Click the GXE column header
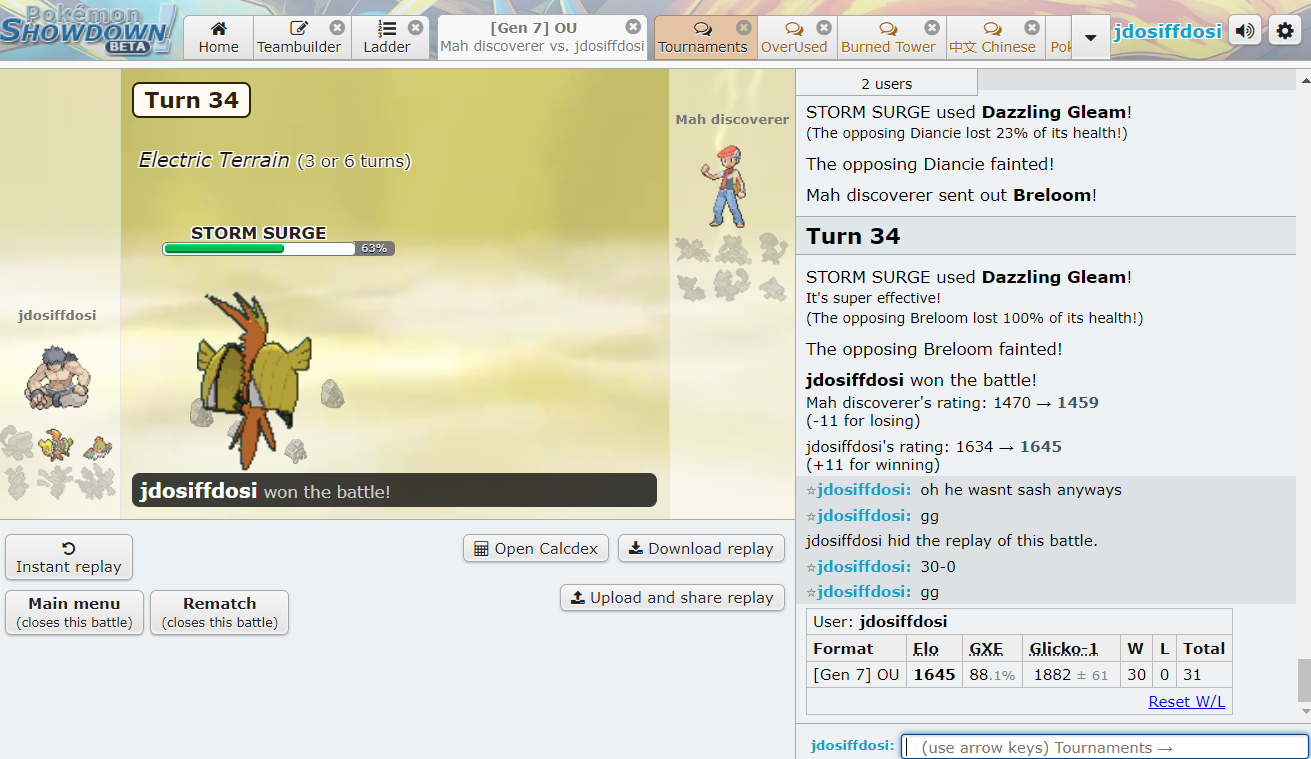 986,648
